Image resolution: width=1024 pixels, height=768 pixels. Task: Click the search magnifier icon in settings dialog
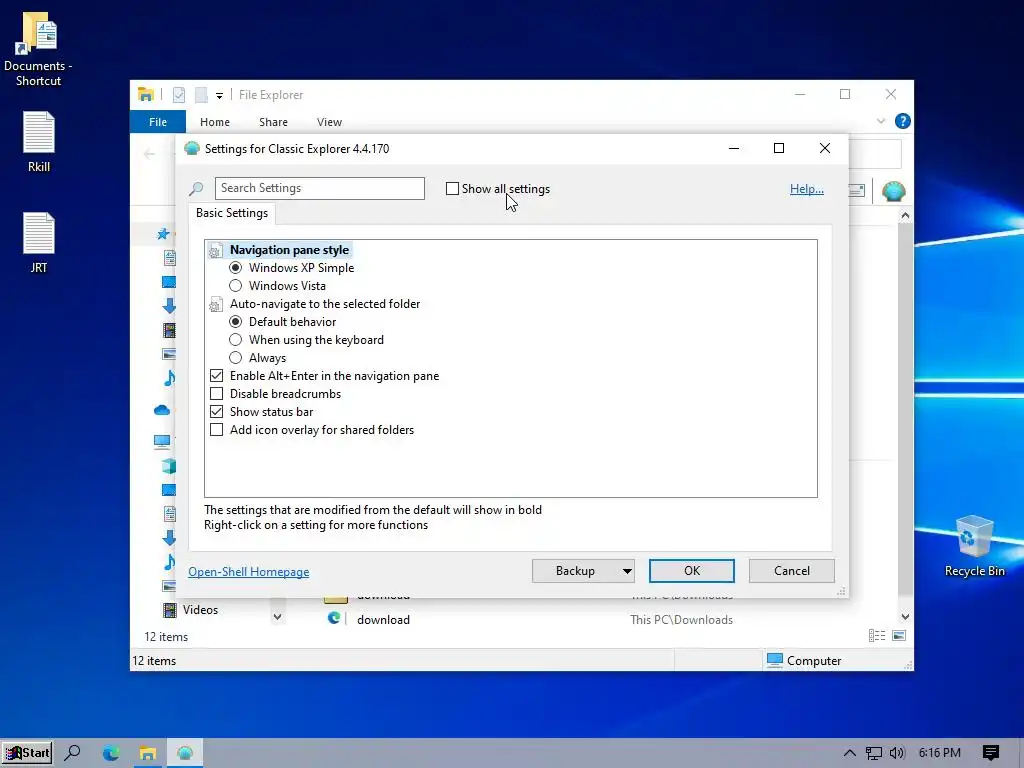[196, 189]
